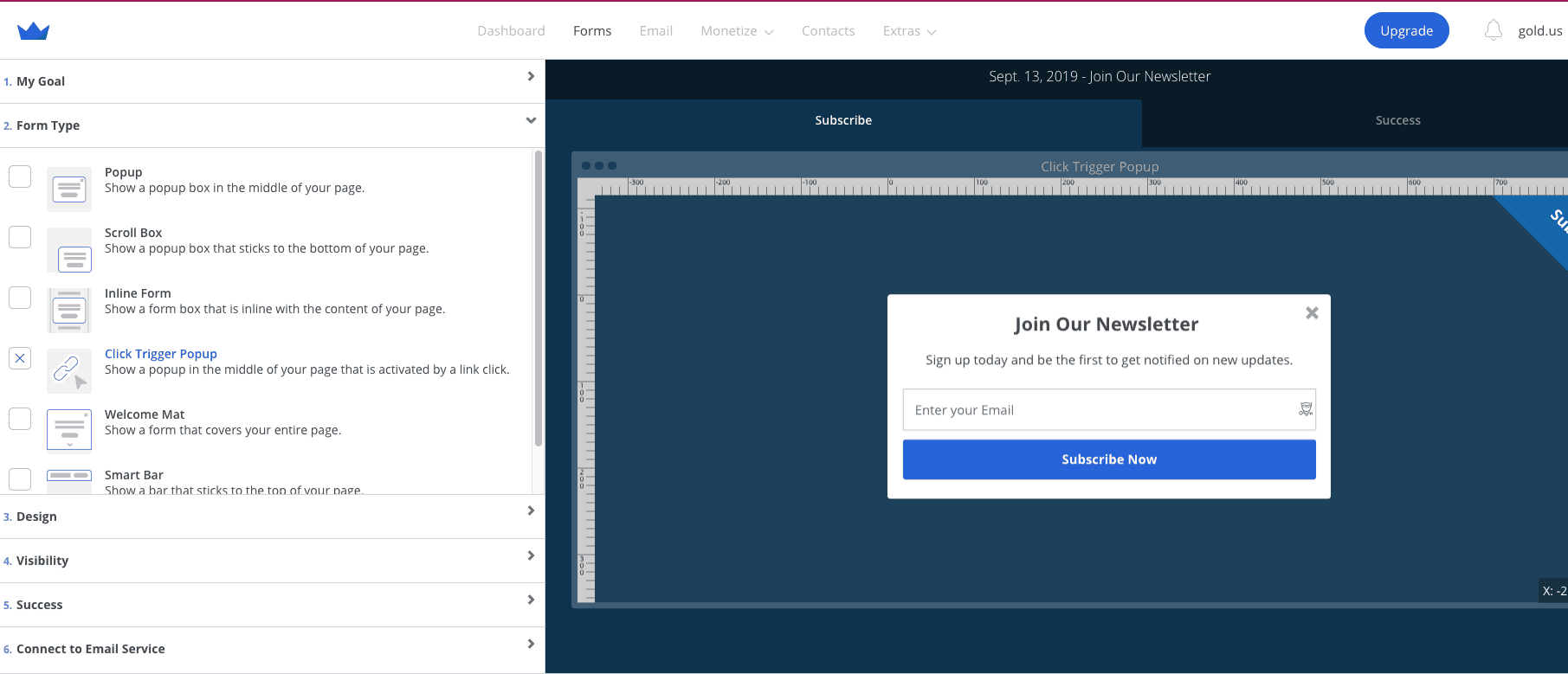Open the notifications bell

(x=1493, y=31)
